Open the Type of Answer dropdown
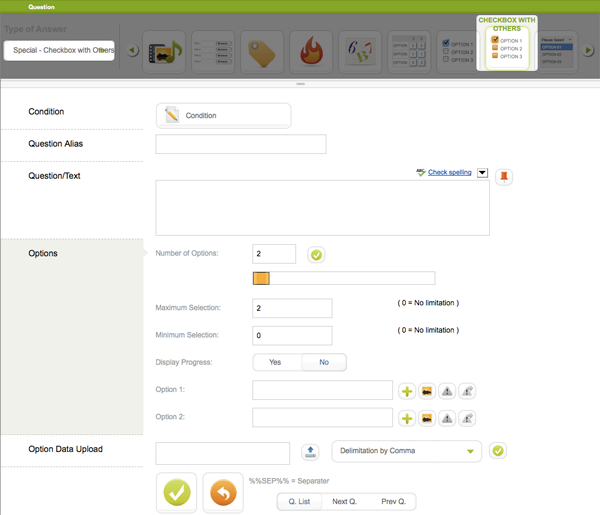This screenshot has height=515, width=600. [x=60, y=50]
